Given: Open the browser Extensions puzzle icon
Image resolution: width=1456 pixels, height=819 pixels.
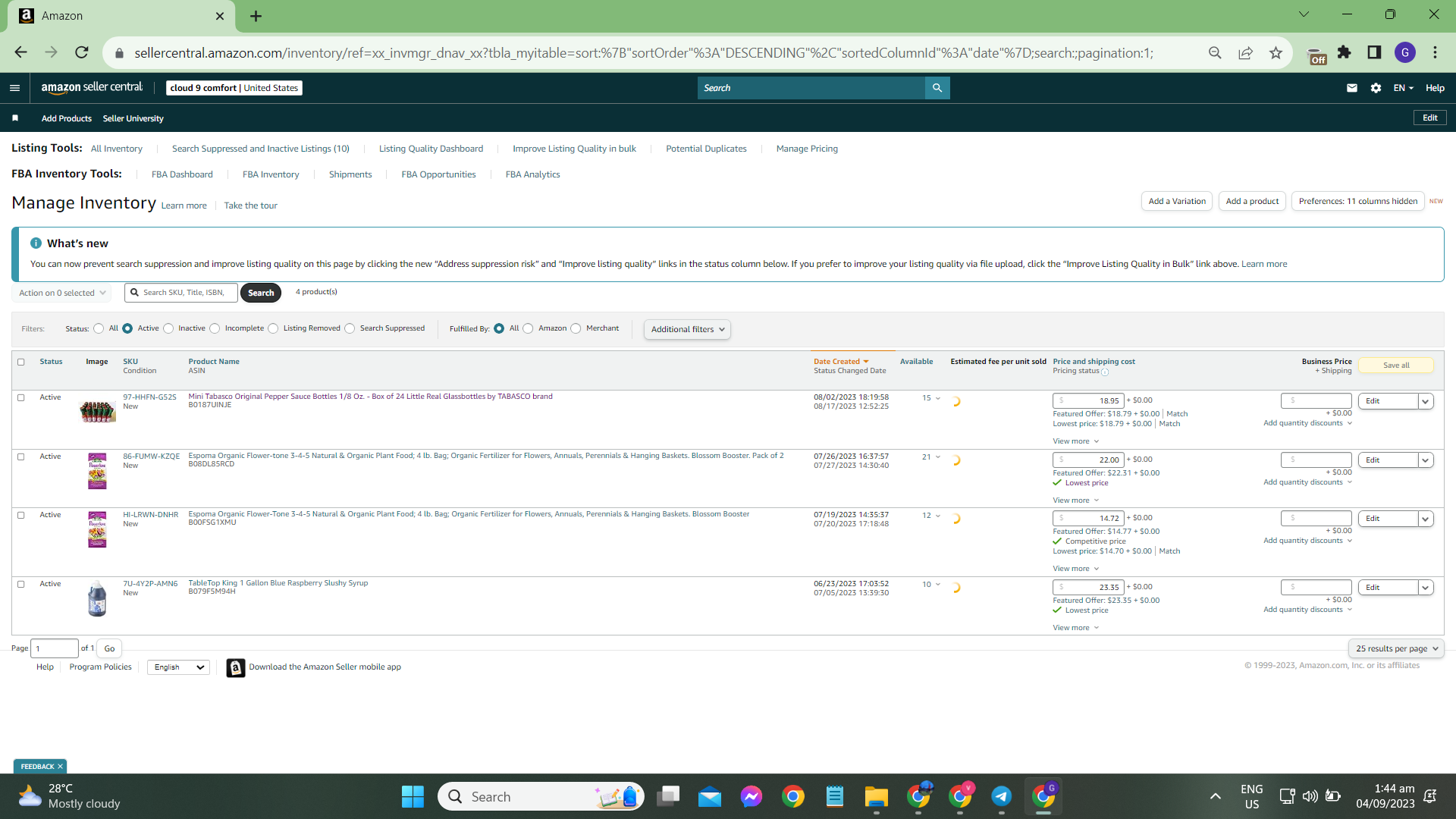Looking at the screenshot, I should (x=1345, y=52).
